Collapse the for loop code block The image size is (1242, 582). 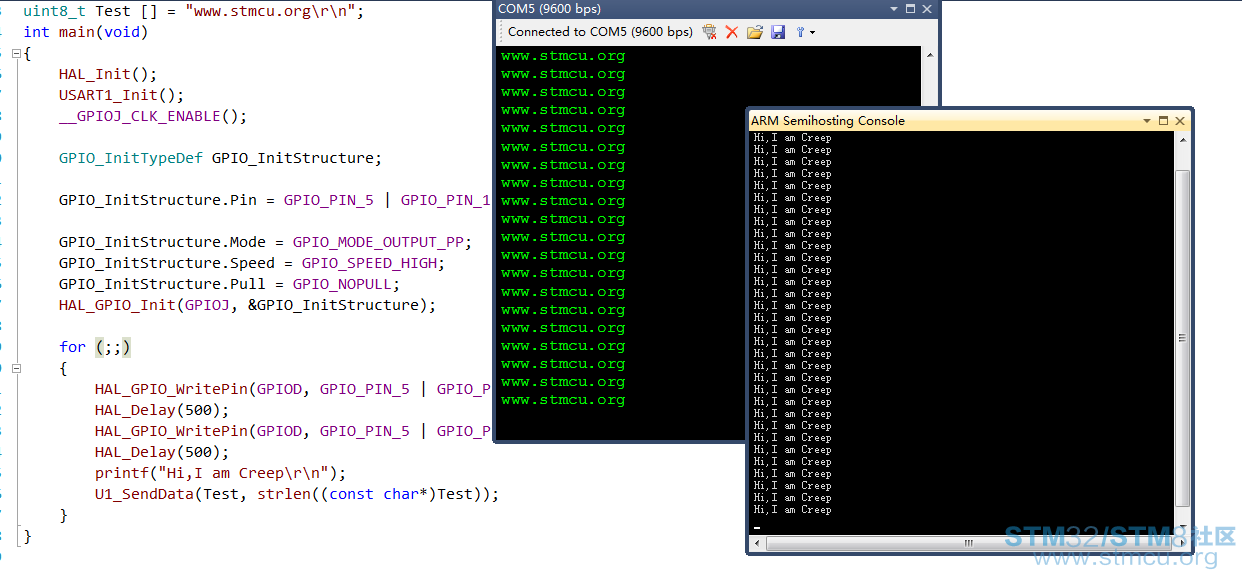(x=15, y=368)
